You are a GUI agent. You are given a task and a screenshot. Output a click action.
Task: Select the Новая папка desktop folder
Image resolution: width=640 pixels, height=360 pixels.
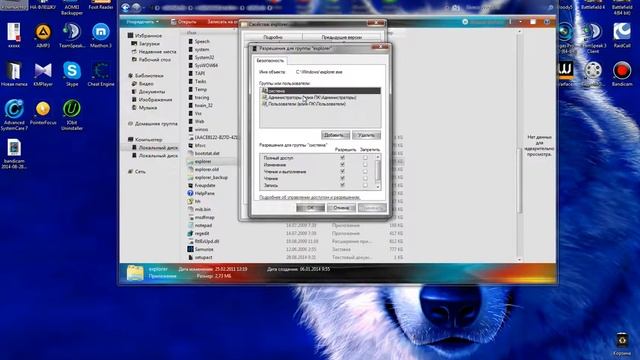tap(14, 74)
